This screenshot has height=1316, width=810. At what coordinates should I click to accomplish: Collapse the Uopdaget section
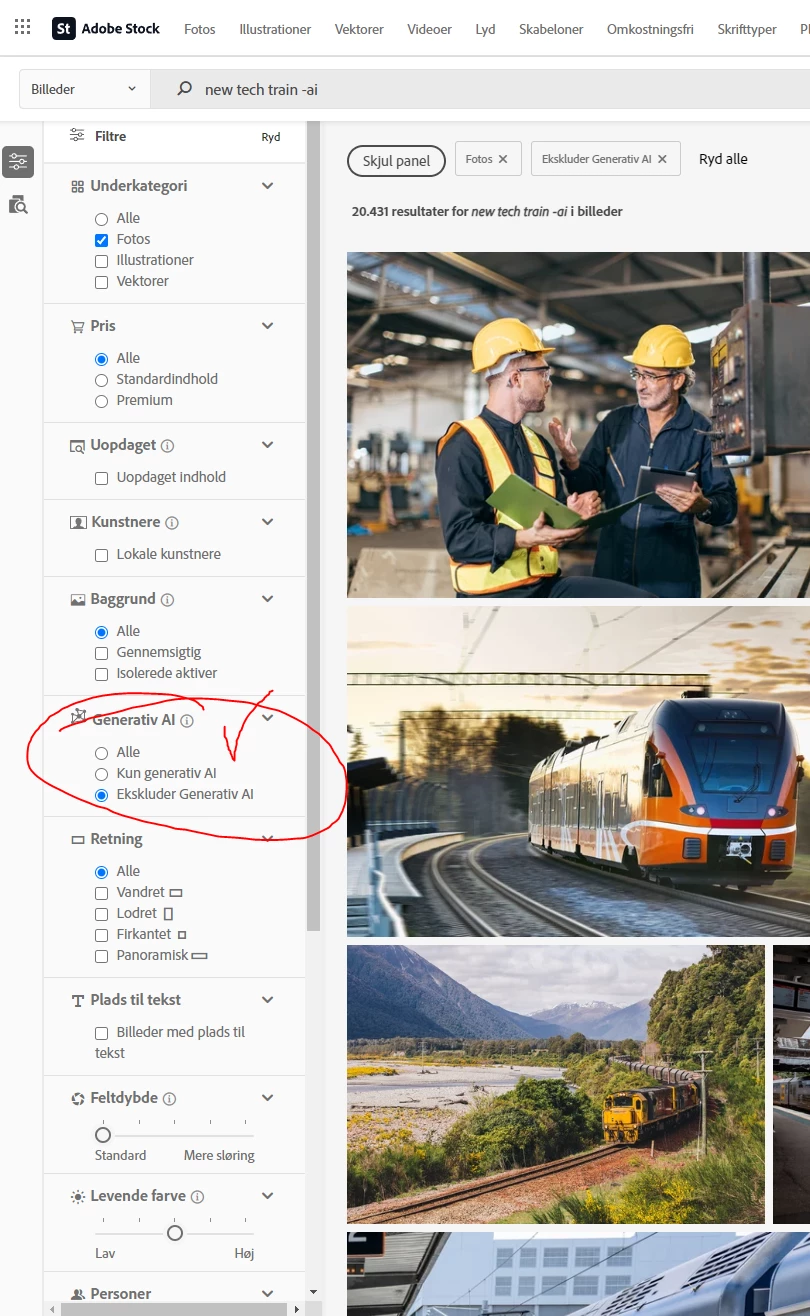click(x=267, y=445)
